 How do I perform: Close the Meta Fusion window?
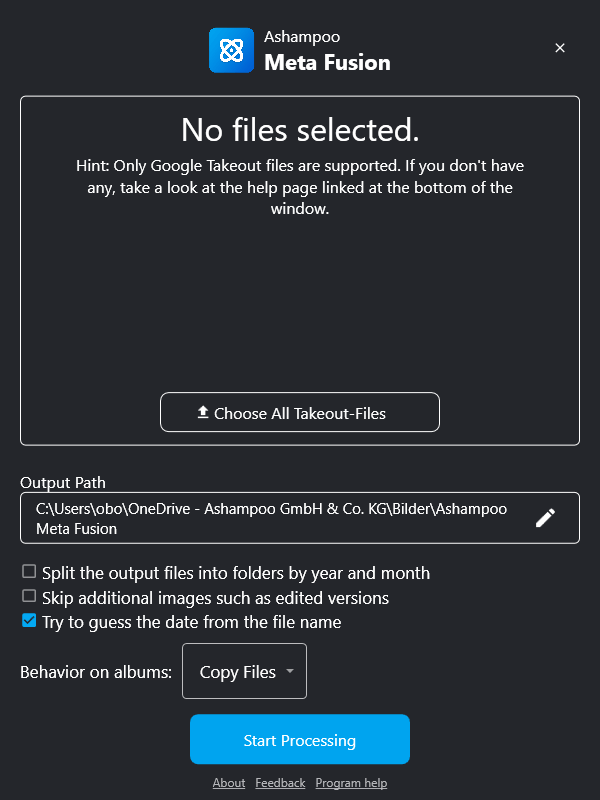tap(560, 48)
